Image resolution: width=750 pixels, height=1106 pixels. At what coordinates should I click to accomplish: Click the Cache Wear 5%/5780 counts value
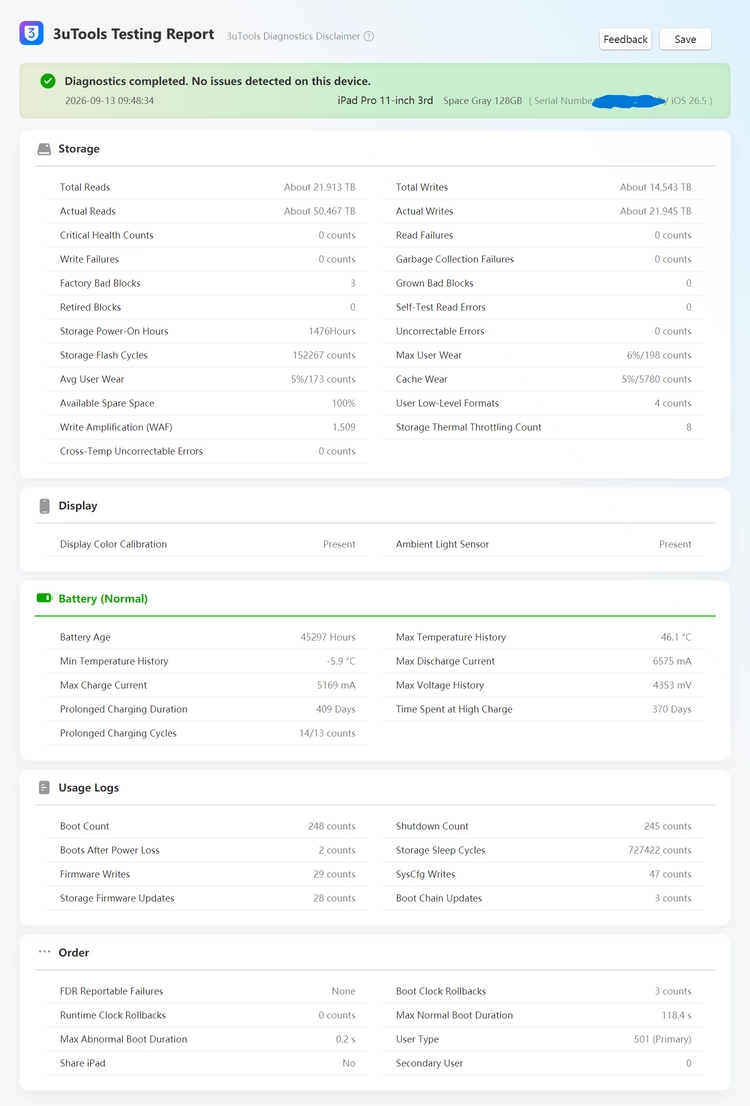pos(656,379)
